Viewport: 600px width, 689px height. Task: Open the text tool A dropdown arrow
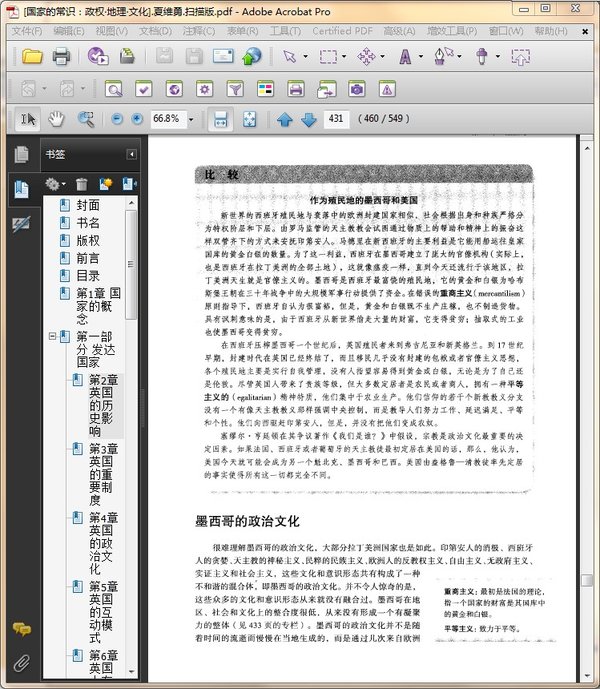point(421,56)
